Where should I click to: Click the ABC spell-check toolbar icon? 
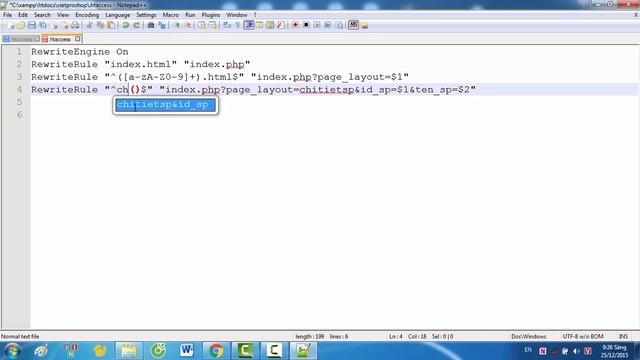click(x=353, y=25)
